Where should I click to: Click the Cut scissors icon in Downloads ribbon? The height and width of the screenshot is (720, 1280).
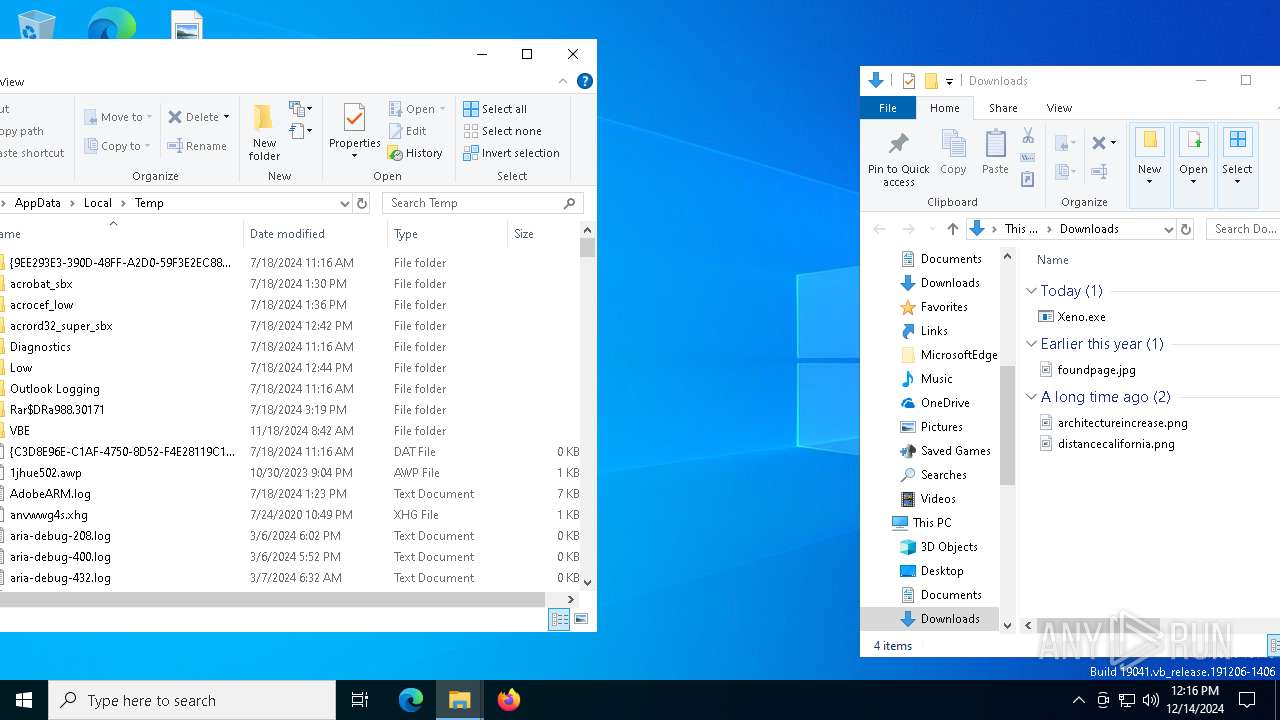(x=1028, y=136)
